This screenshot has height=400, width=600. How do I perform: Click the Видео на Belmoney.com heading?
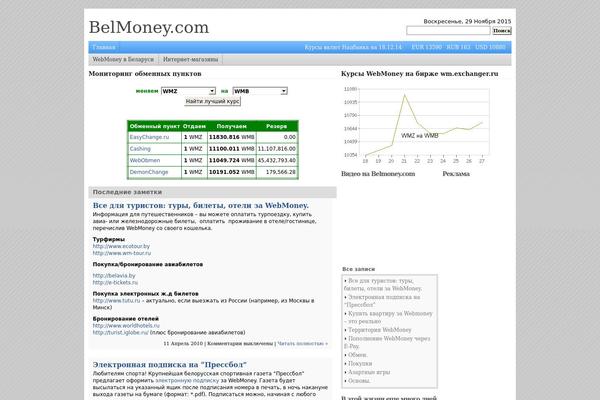[x=378, y=174]
